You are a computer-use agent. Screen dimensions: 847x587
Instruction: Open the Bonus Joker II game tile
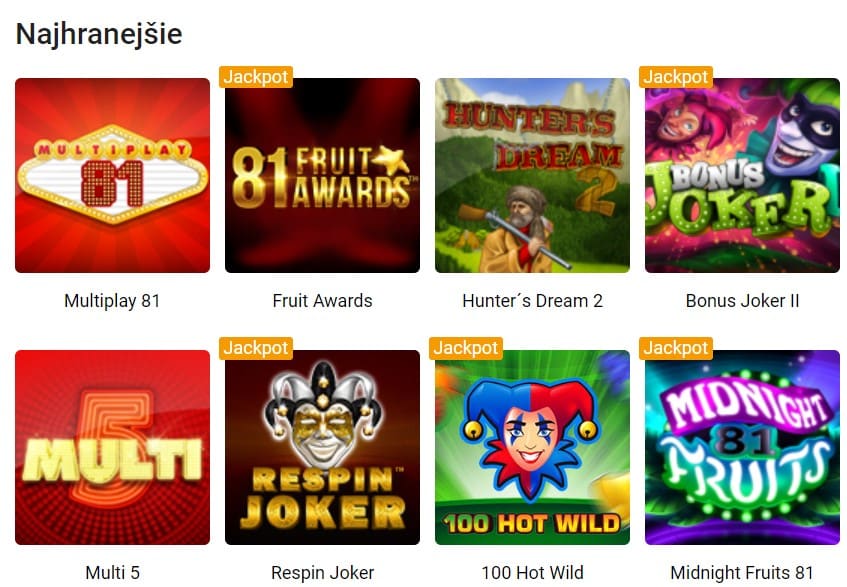coord(742,176)
